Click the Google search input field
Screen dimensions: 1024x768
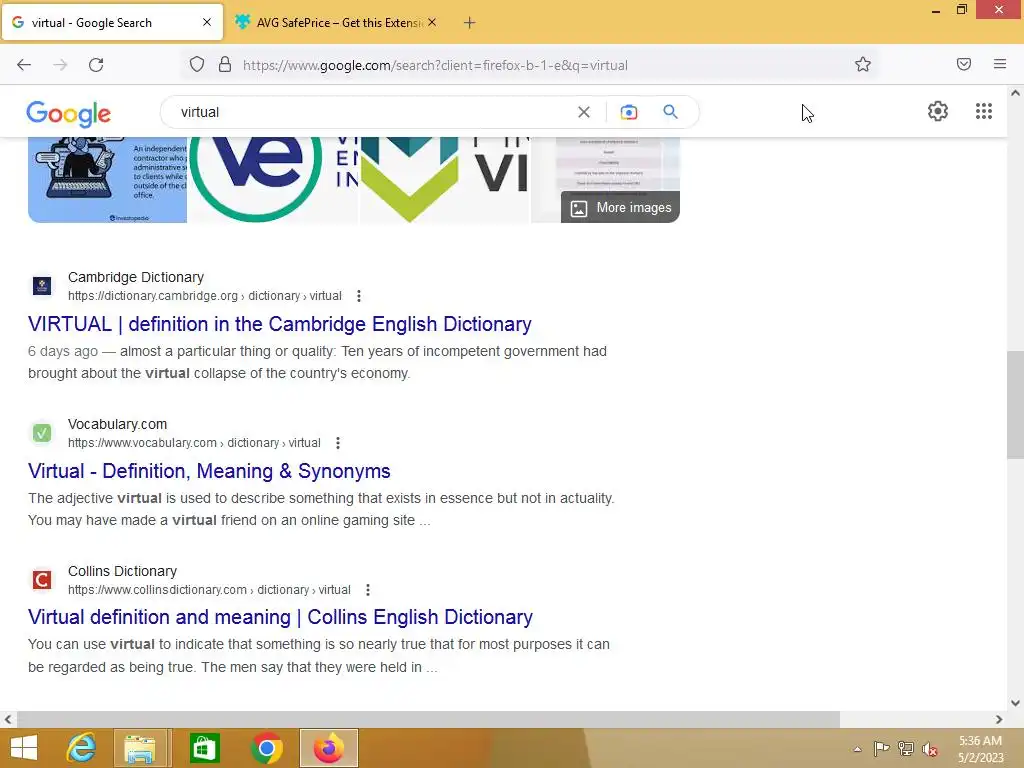click(376, 112)
